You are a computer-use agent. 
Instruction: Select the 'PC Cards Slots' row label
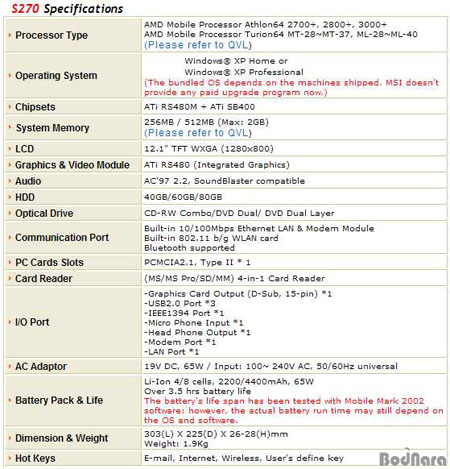(x=49, y=262)
